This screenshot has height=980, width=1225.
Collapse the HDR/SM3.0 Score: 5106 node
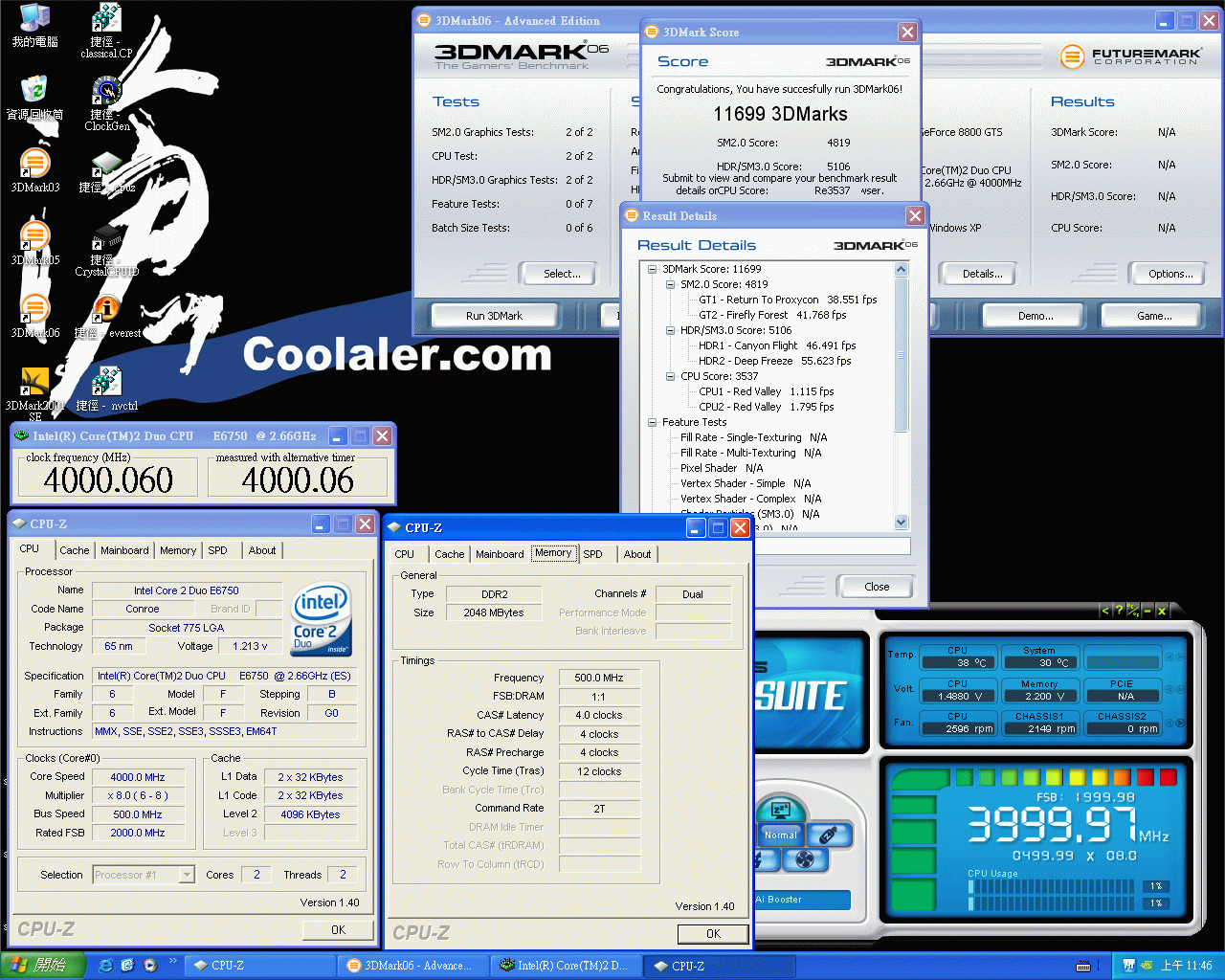[x=670, y=330]
